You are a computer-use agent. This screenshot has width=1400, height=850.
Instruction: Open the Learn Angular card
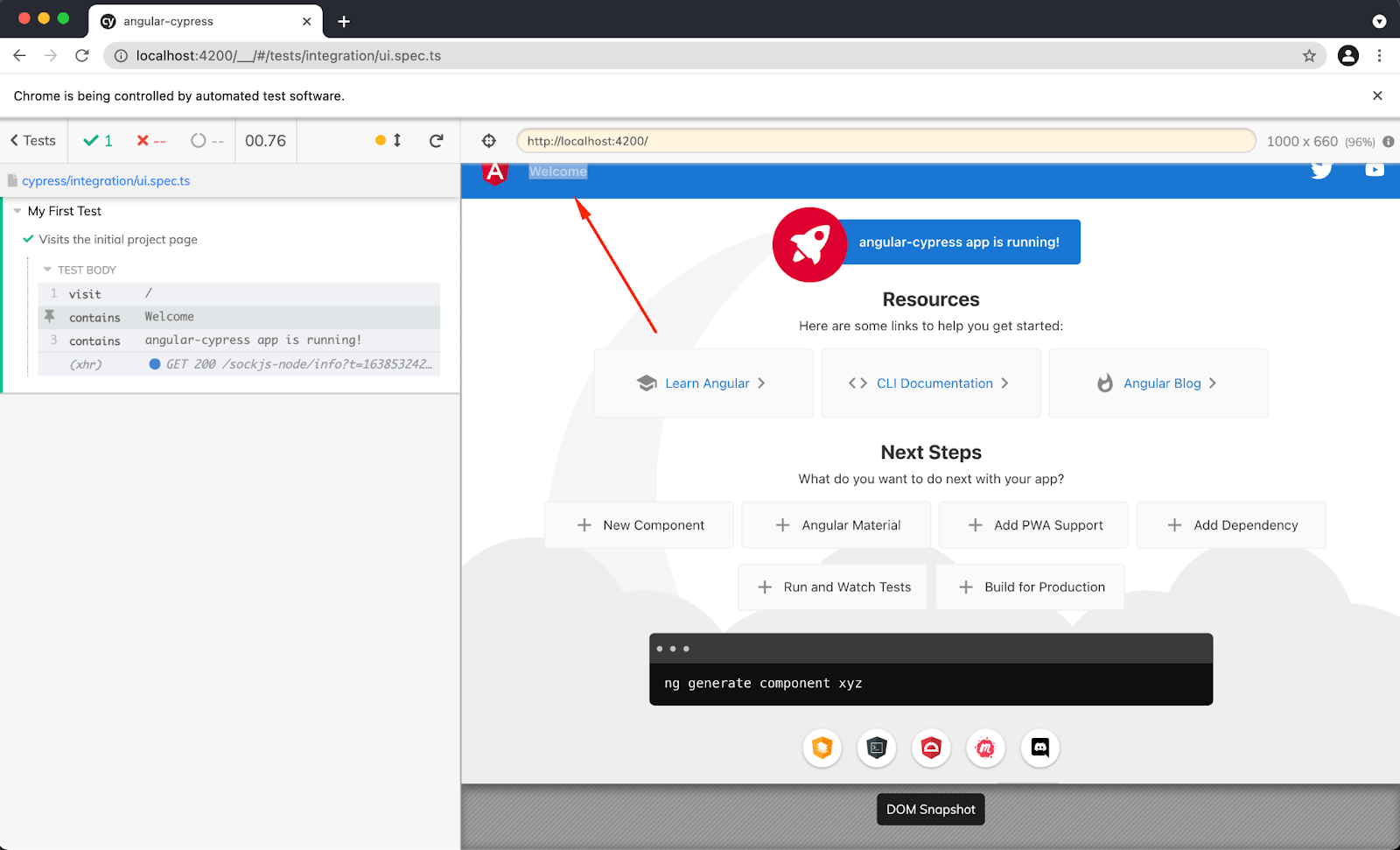[x=703, y=383]
